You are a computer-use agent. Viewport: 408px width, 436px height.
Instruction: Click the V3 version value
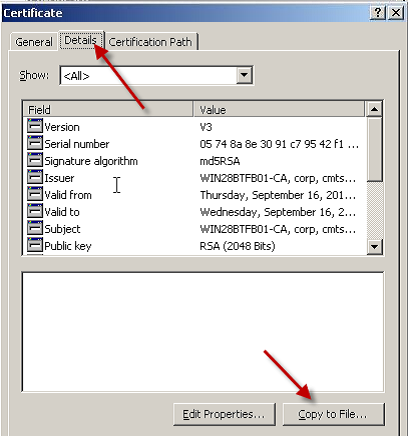click(x=206, y=127)
